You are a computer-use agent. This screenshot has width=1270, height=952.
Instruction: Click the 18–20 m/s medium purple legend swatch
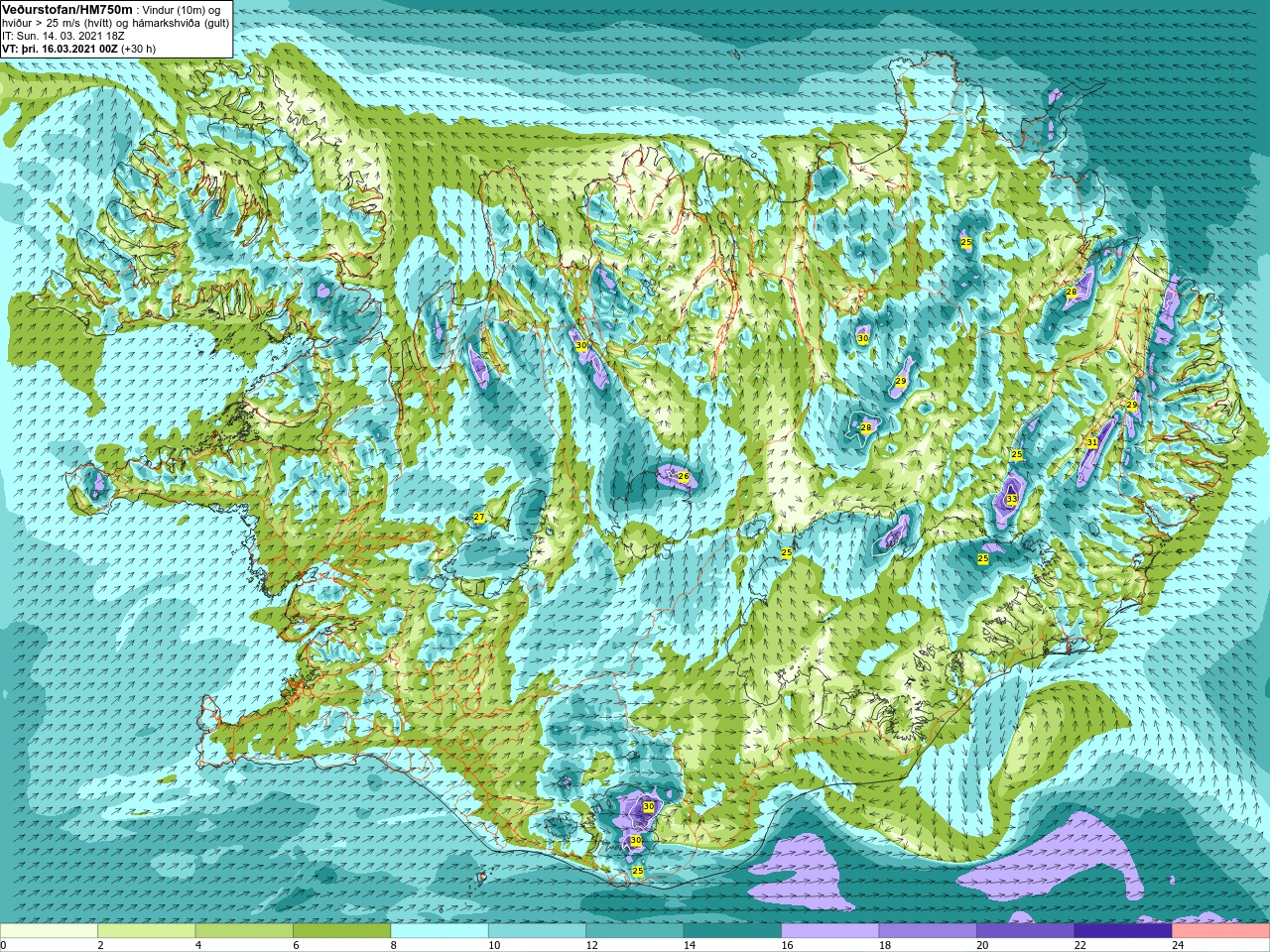click(928, 931)
